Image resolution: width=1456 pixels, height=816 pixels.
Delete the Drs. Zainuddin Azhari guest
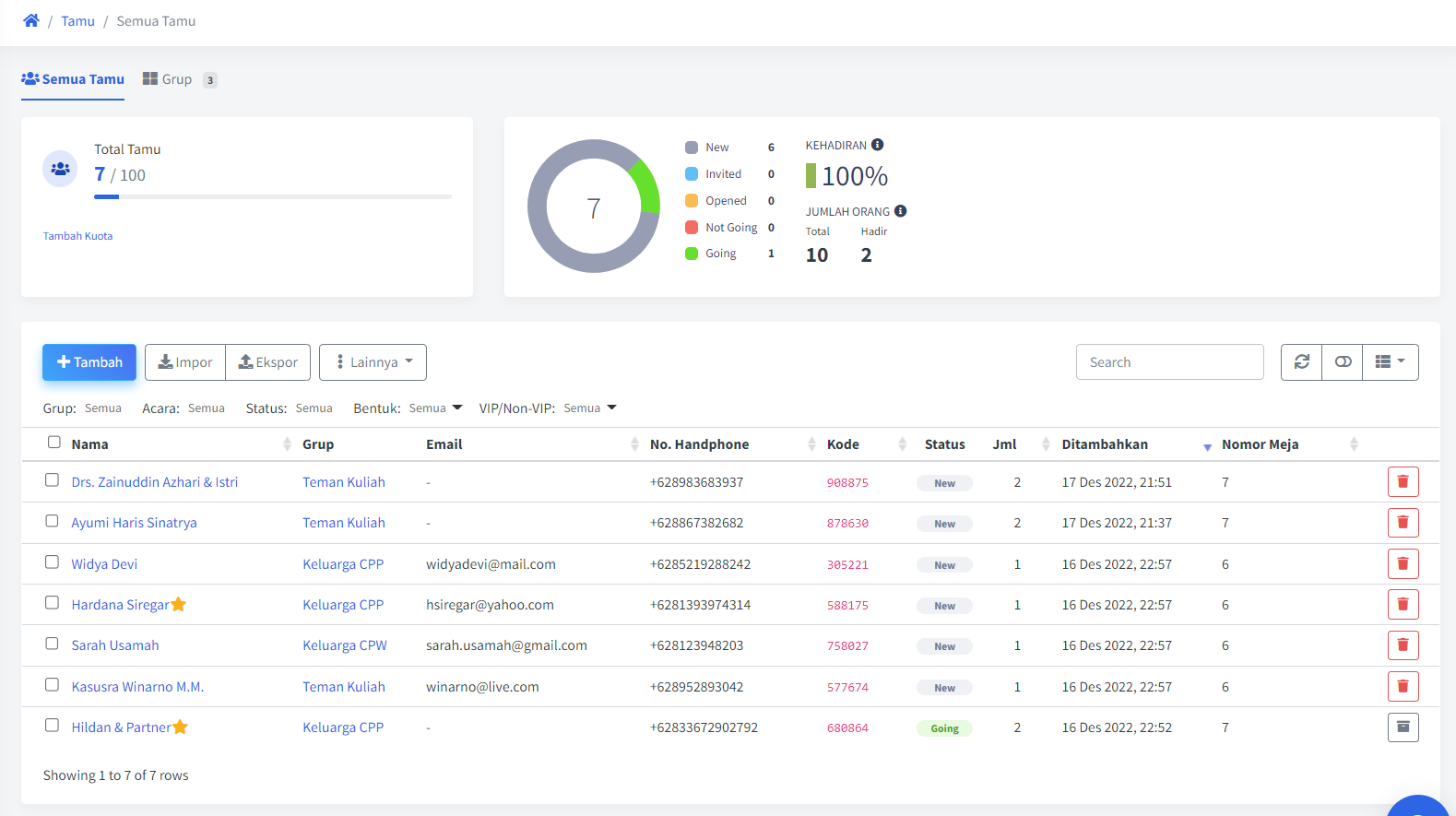pos(1403,481)
